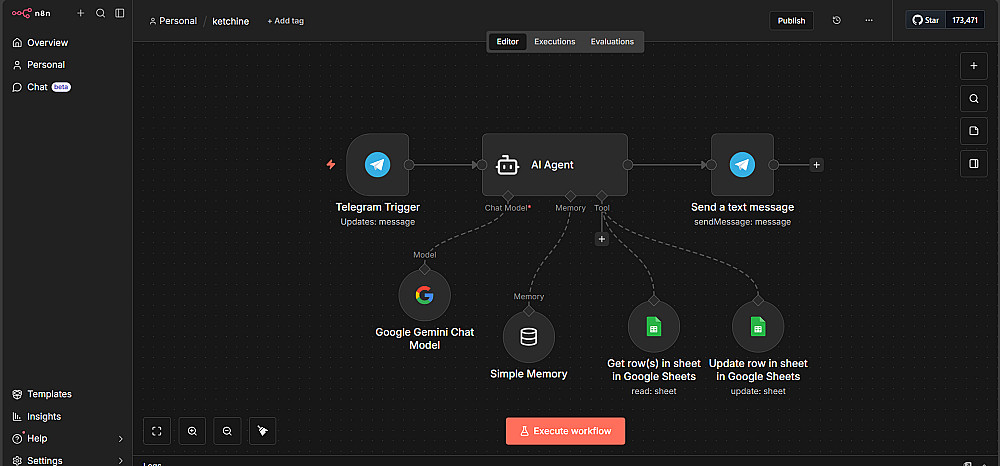
Task: Open the search icon in the sidebar header
Action: (x=100, y=13)
